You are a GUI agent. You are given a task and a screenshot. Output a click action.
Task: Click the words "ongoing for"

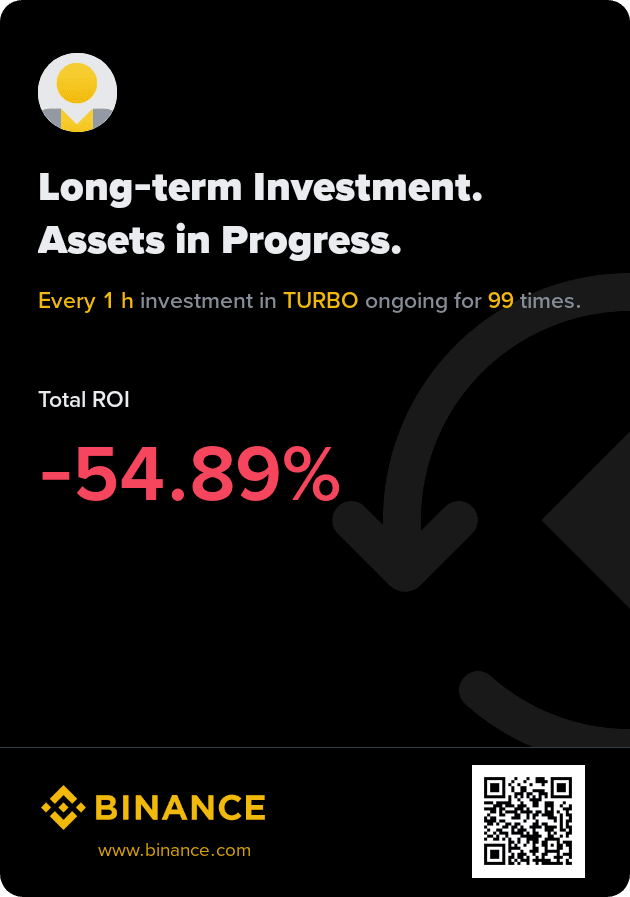point(423,300)
